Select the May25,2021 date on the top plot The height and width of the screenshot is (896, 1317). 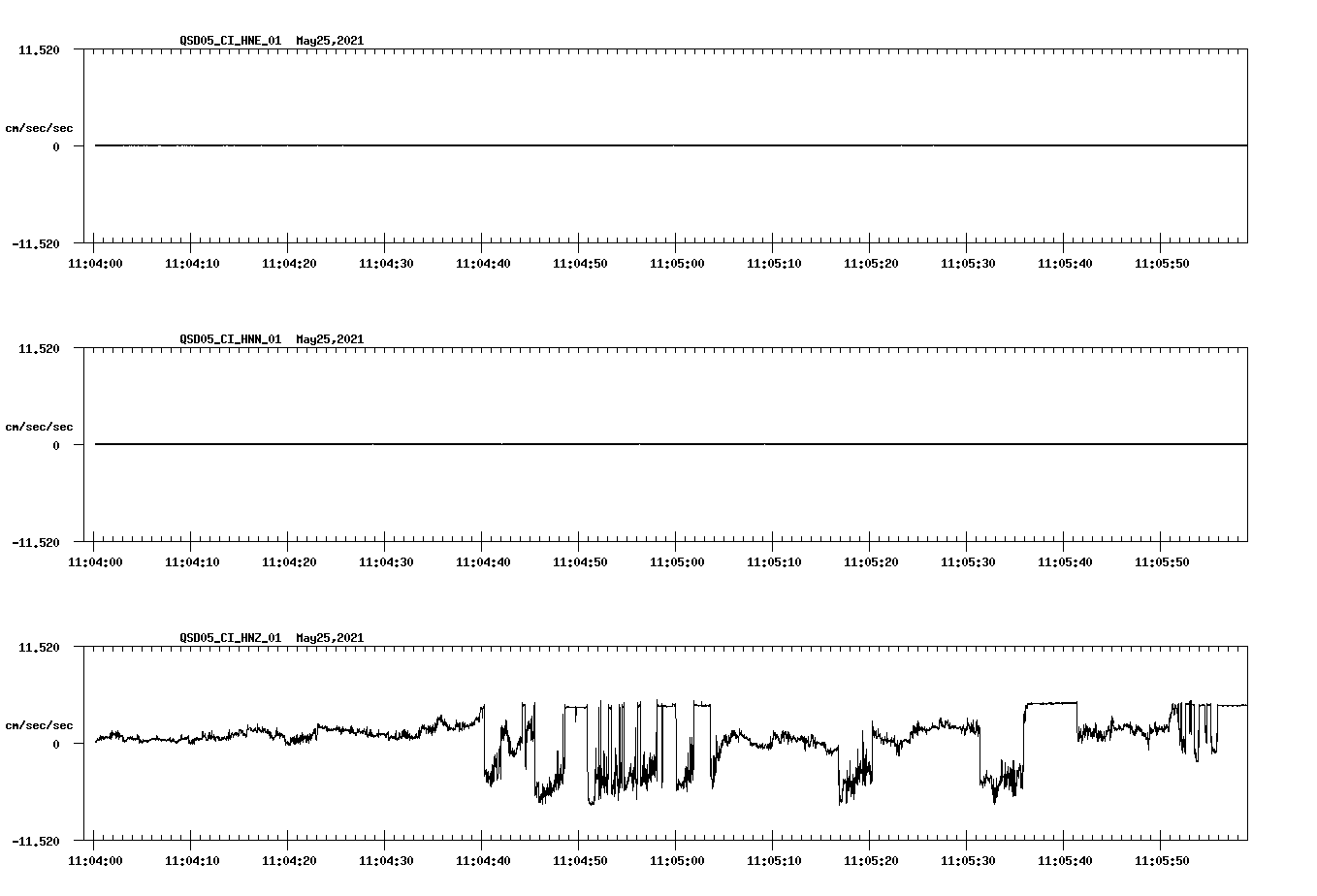330,42
